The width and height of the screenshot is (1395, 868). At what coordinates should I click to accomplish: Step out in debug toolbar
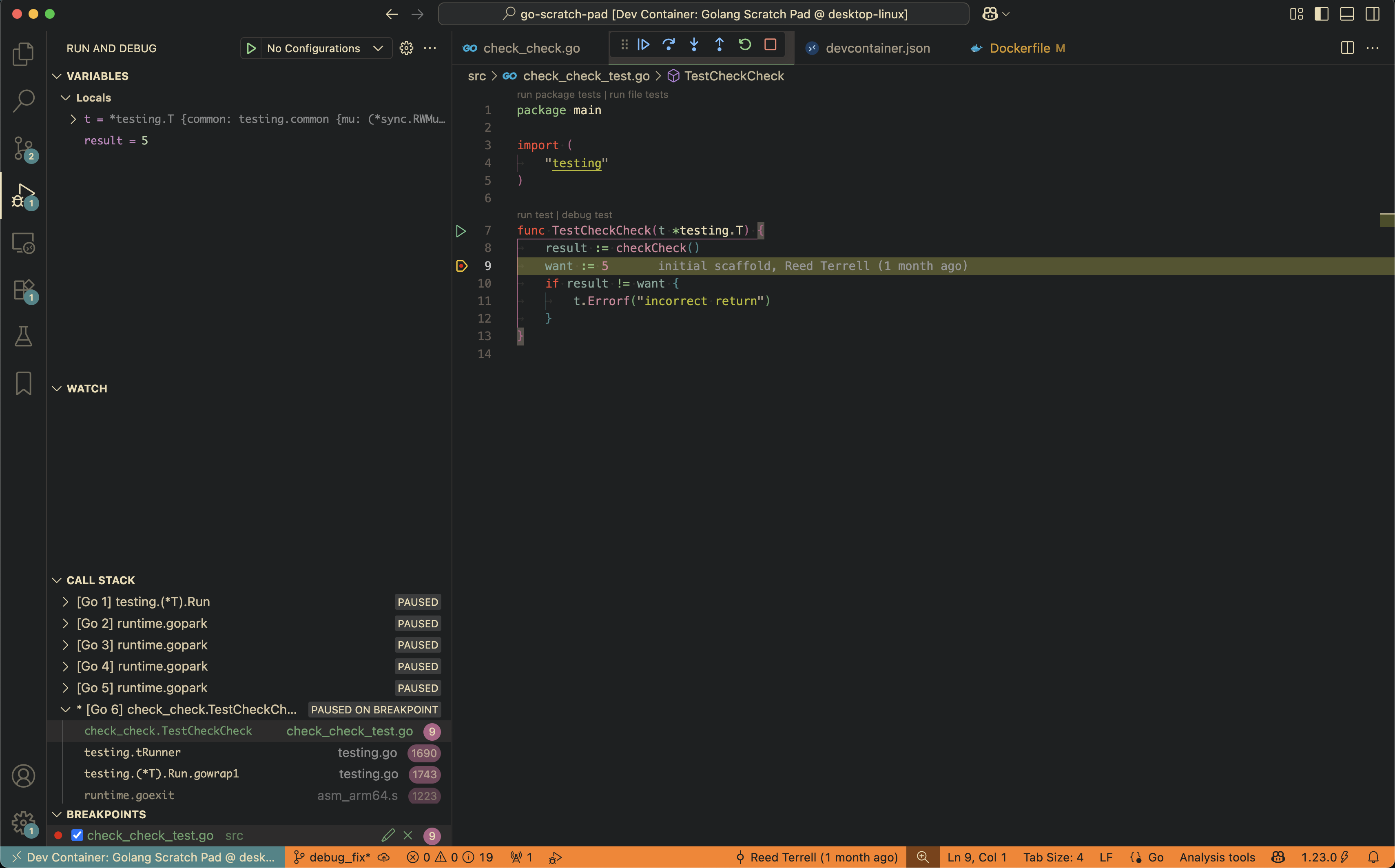click(719, 45)
